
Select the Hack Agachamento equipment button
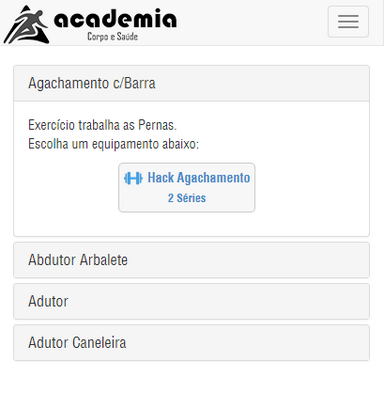coord(187,187)
